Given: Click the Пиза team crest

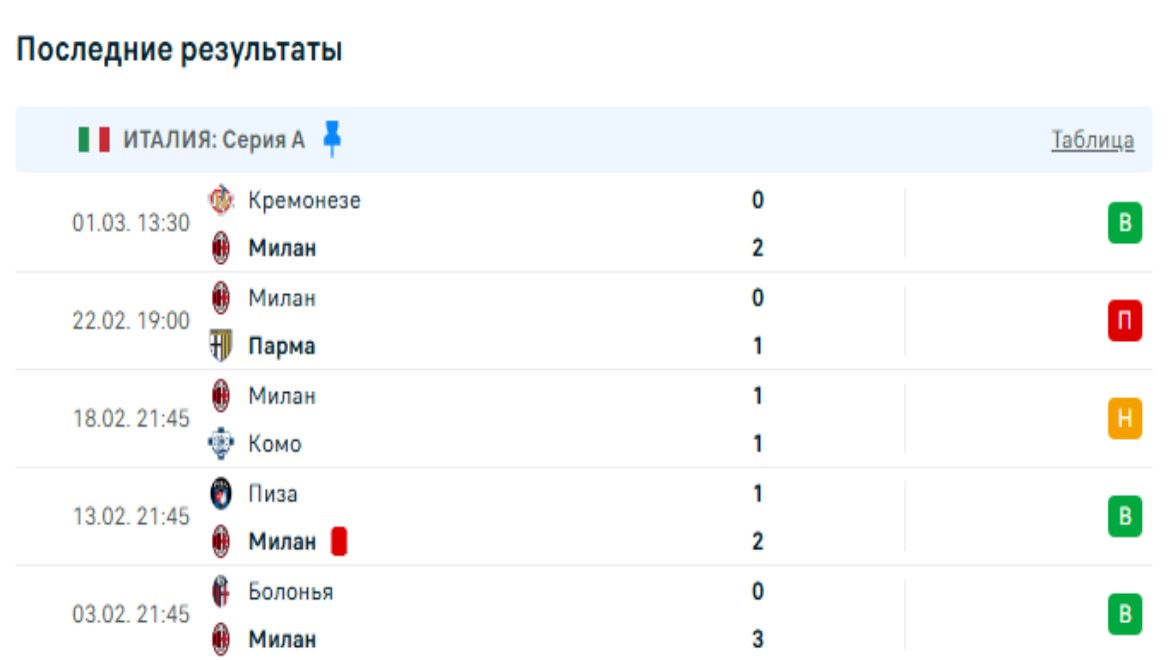Looking at the screenshot, I should pyautogui.click(x=221, y=494).
